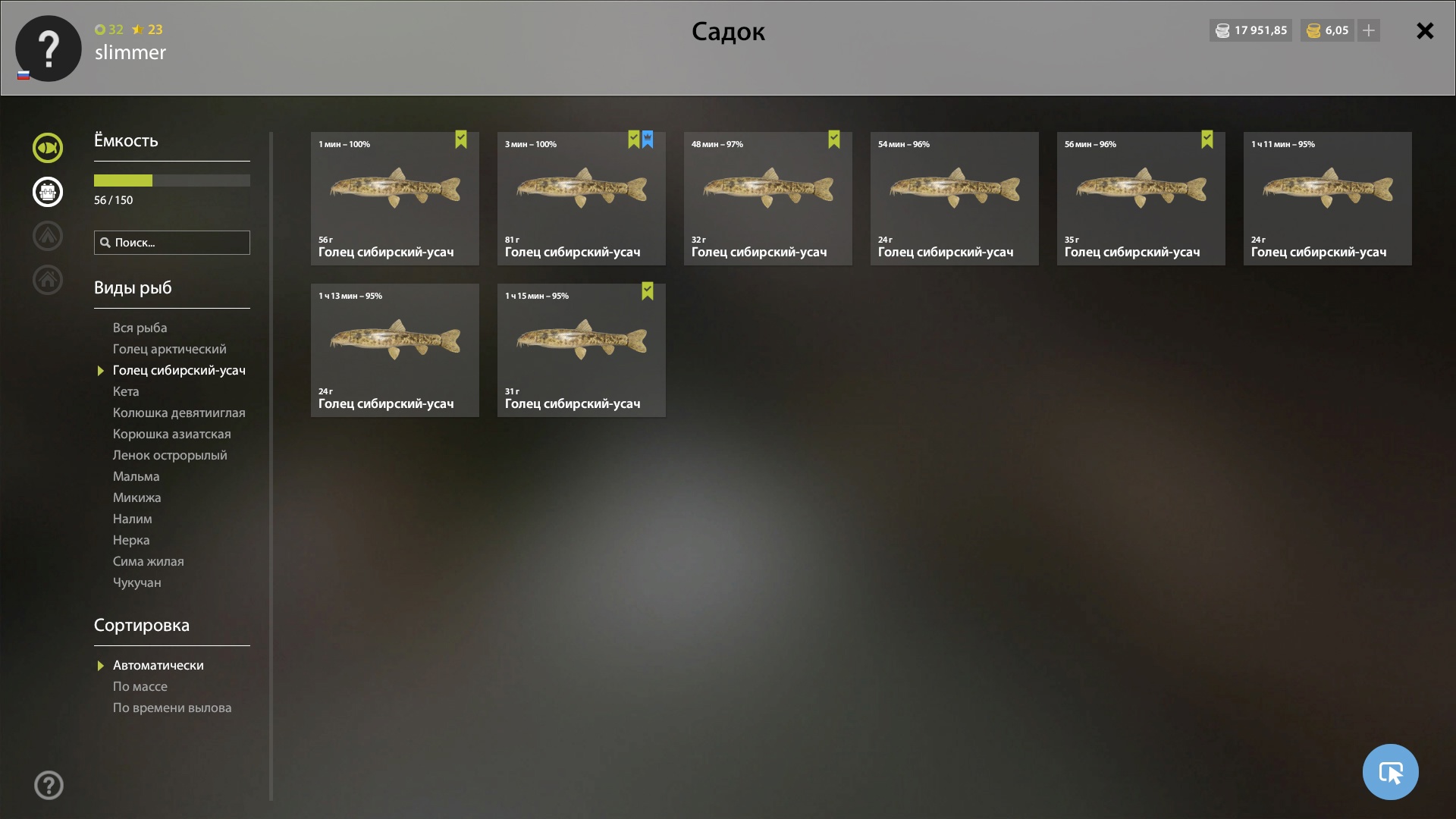Viewport: 1456px width, 819px height.
Task: Toggle green flag on 31 g fish card
Action: pyautogui.click(x=648, y=291)
